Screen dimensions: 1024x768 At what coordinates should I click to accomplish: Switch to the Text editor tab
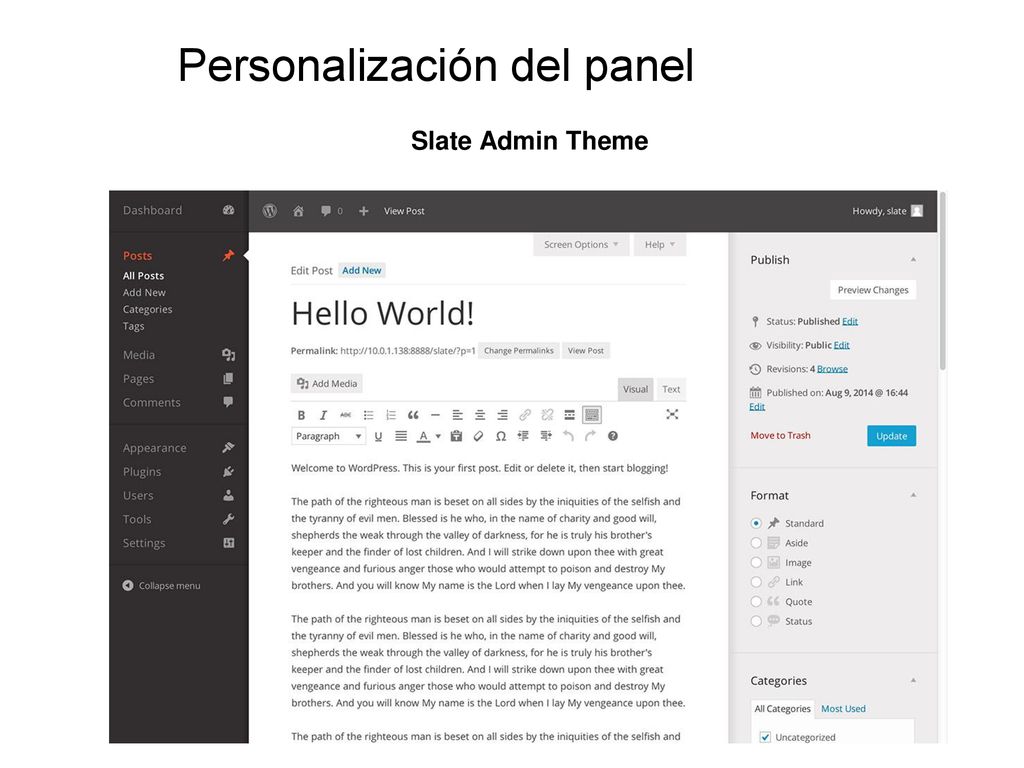click(x=671, y=389)
